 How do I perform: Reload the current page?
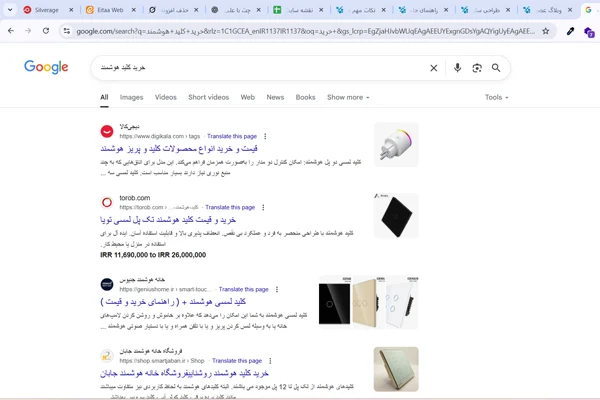coord(46,31)
